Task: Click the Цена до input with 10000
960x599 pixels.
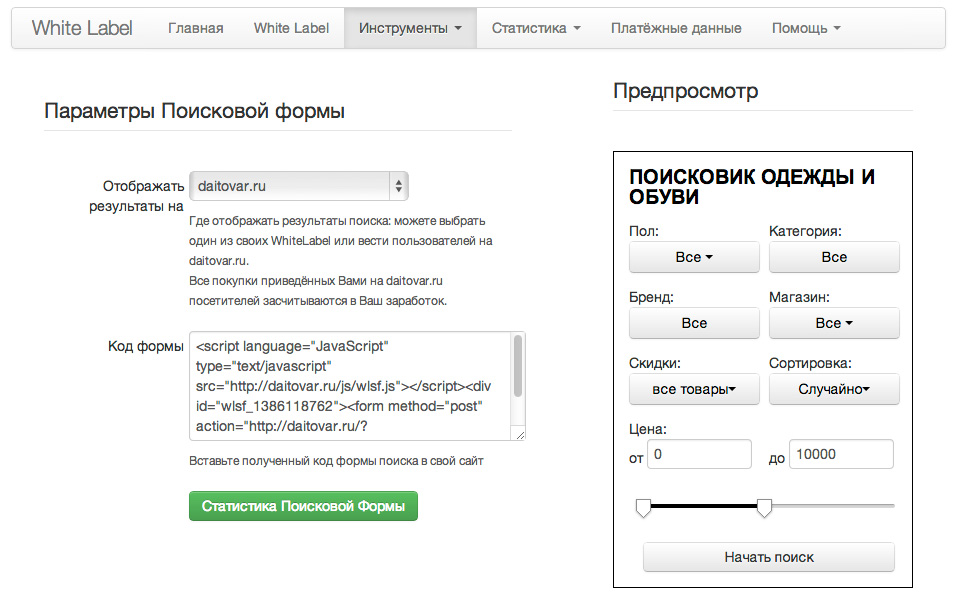Action: (841, 454)
